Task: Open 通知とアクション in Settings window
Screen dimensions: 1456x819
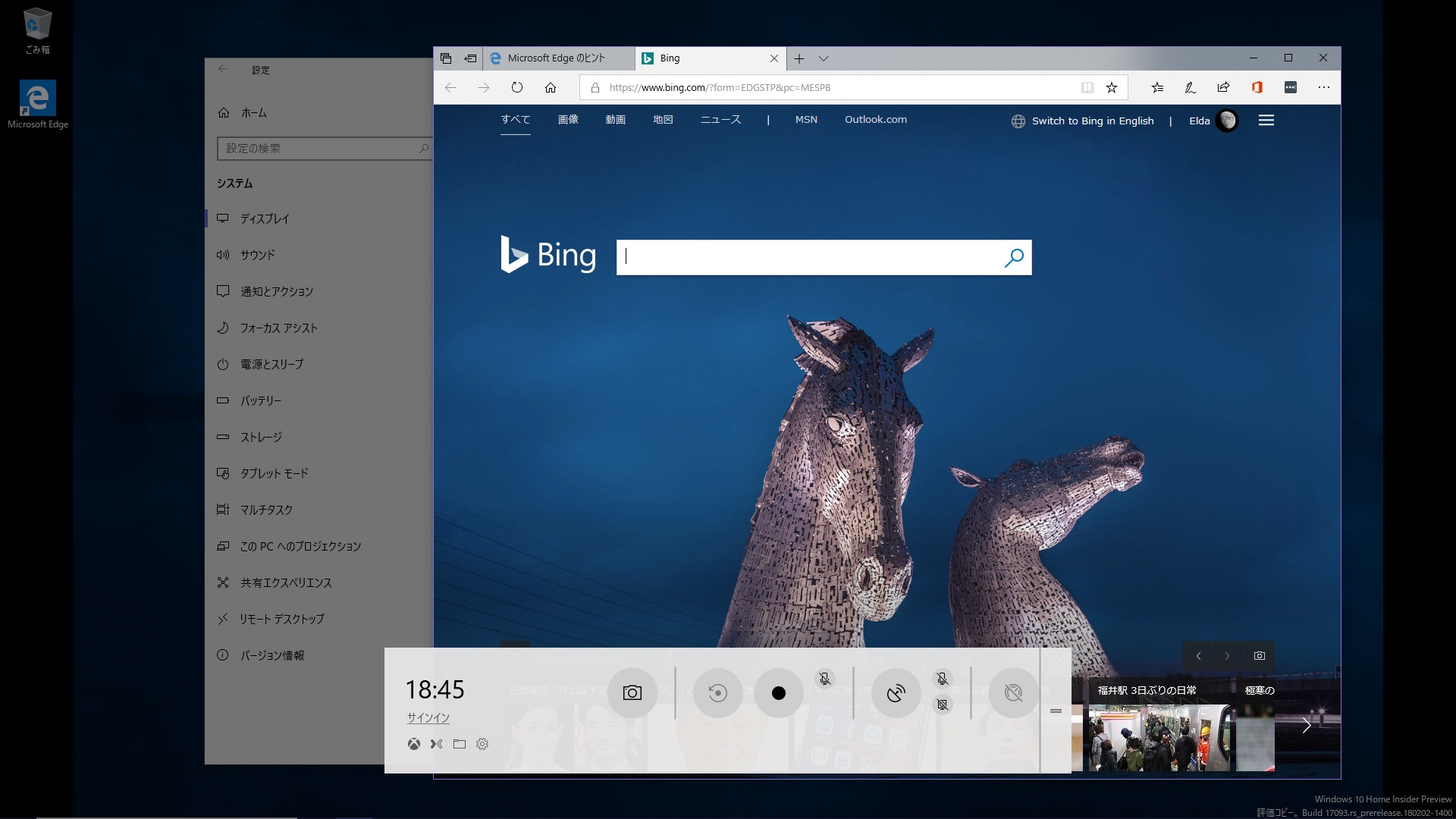Action: click(319, 291)
